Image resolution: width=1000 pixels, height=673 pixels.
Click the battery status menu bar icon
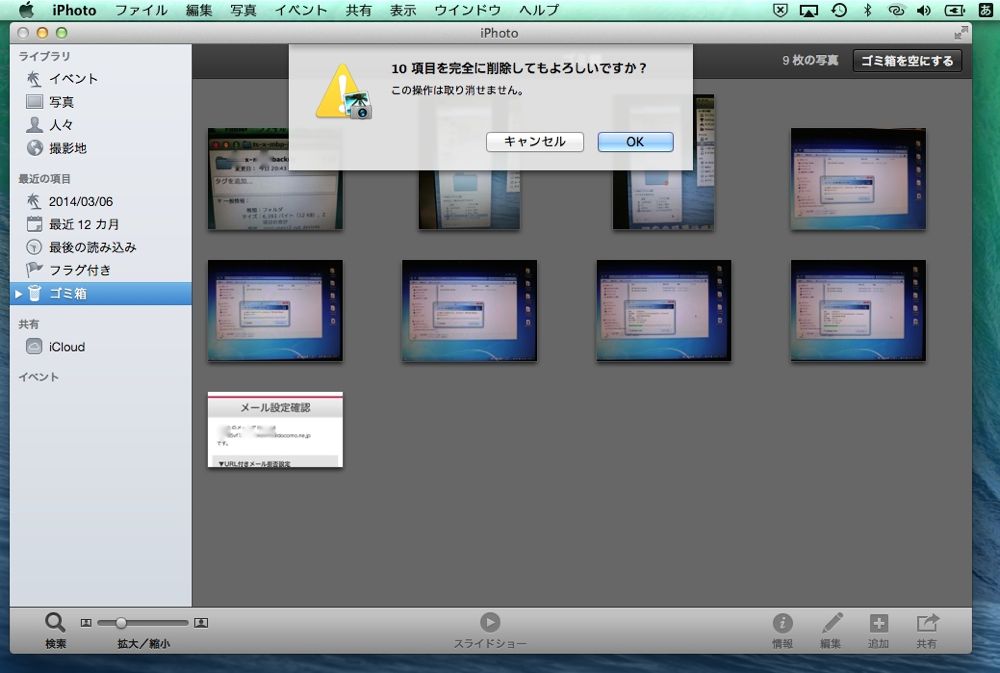click(x=955, y=10)
